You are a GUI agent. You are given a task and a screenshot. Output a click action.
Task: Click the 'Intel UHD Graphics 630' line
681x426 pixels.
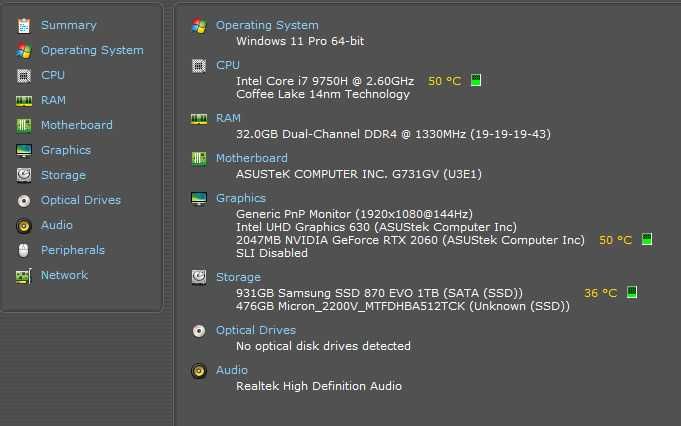(377, 227)
